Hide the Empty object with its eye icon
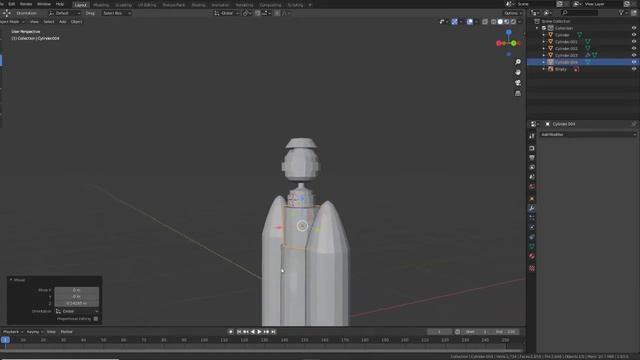 point(634,69)
